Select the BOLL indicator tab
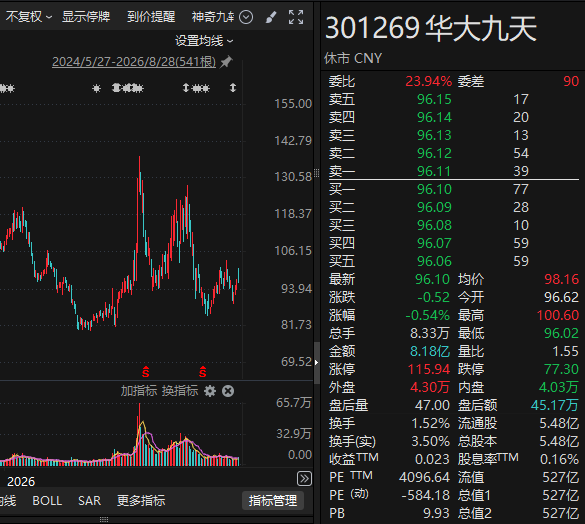 click(47, 500)
